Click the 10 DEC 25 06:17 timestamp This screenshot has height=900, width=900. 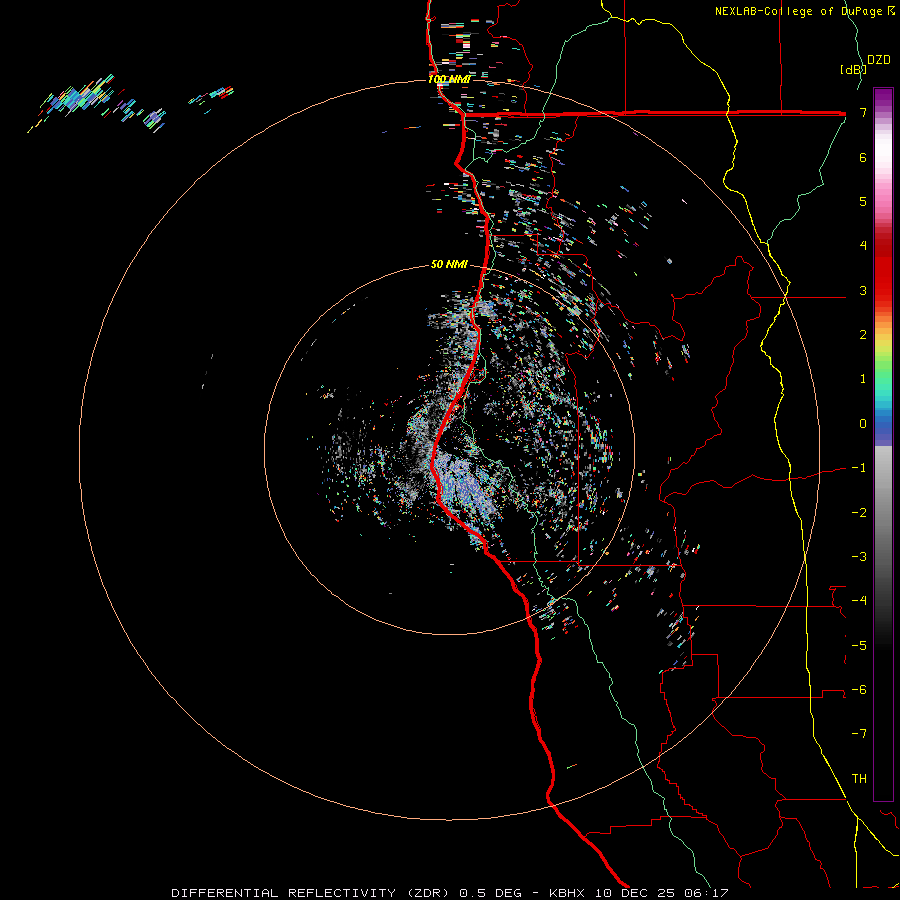click(x=662, y=893)
